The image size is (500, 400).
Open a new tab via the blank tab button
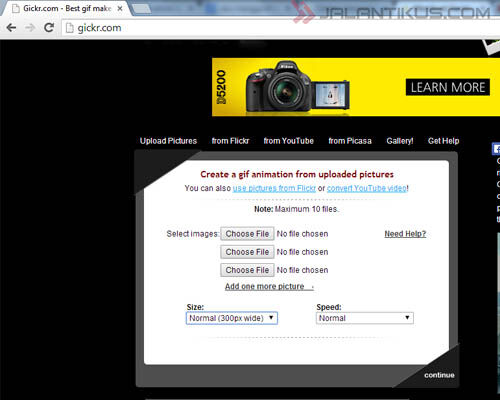click(x=141, y=9)
